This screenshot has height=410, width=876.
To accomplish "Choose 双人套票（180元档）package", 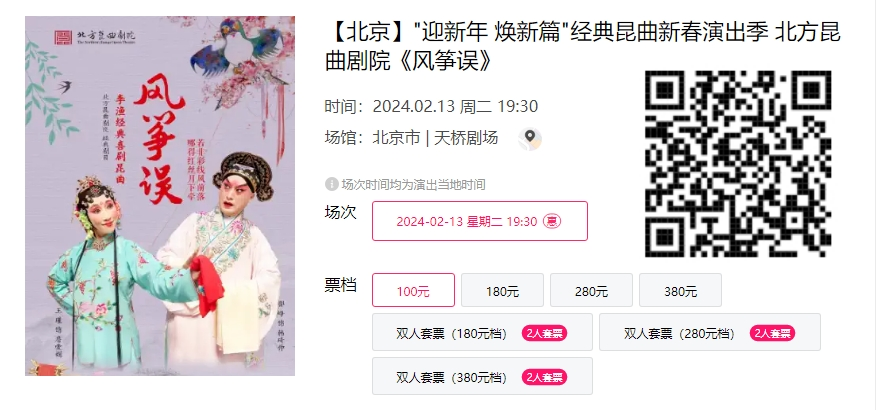I will click(482, 332).
